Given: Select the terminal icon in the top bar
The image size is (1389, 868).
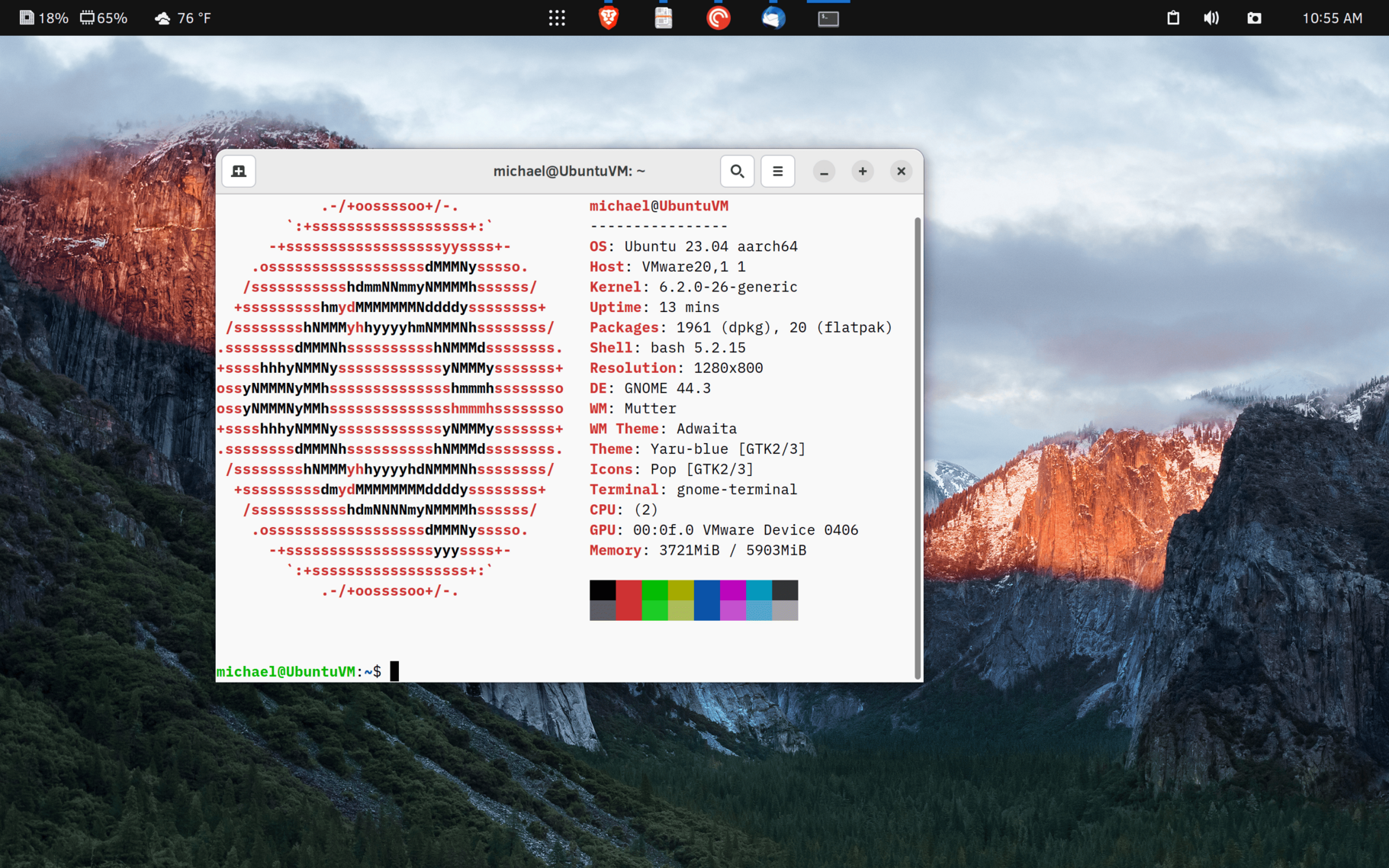Looking at the screenshot, I should [x=828, y=18].
